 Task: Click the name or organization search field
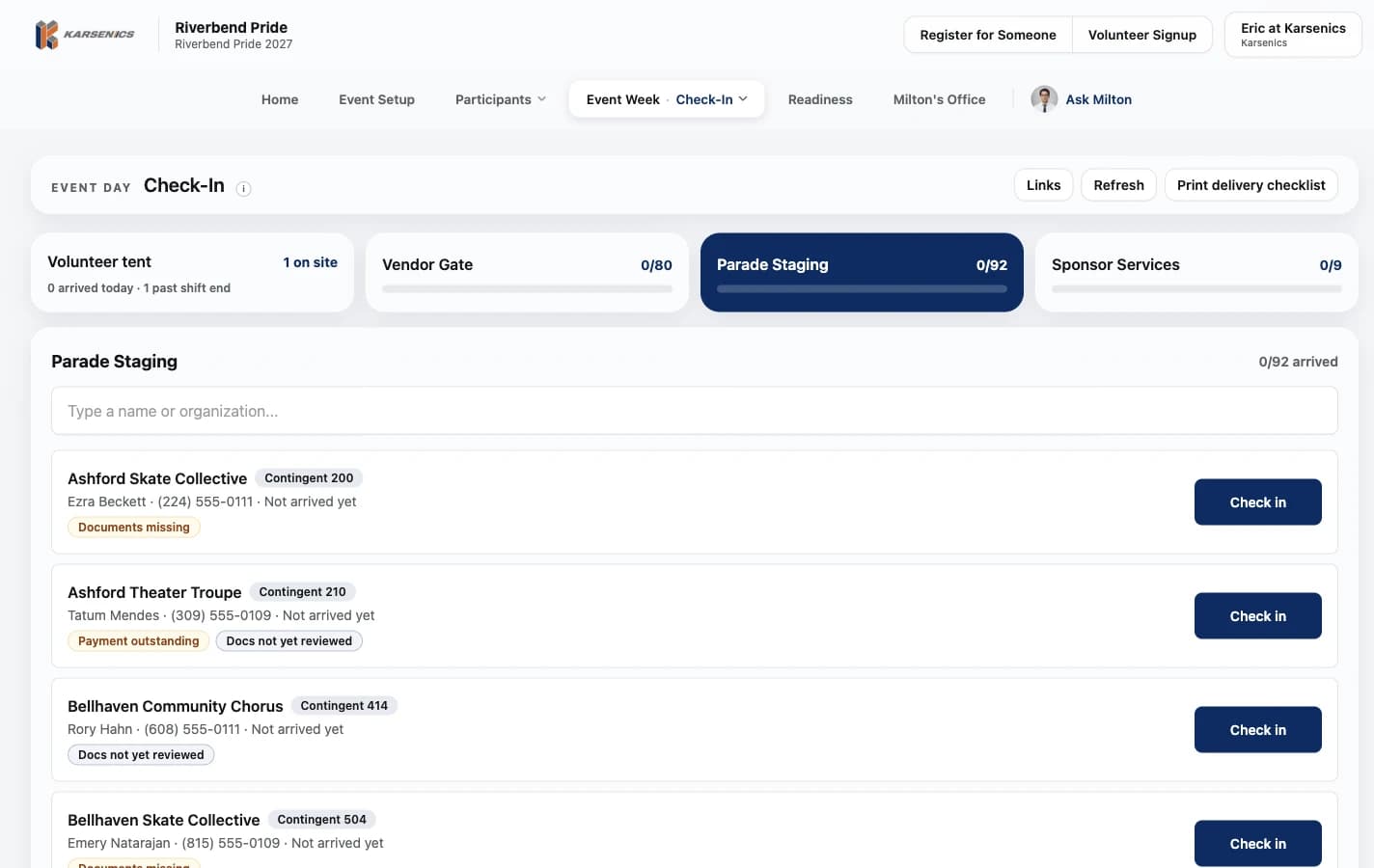(695, 411)
